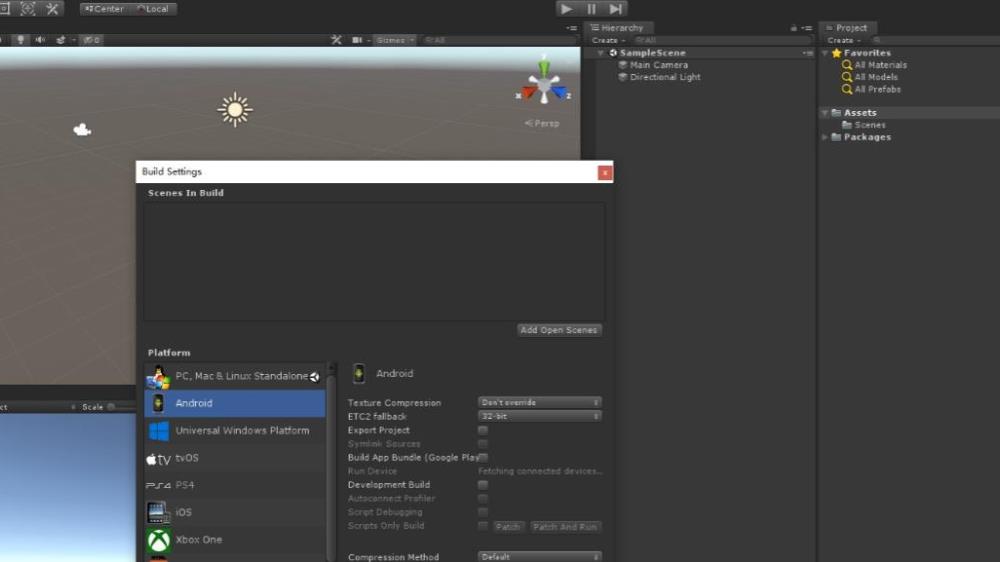The width and height of the screenshot is (1000, 562).
Task: Switch to the Project tab
Action: tap(847, 27)
